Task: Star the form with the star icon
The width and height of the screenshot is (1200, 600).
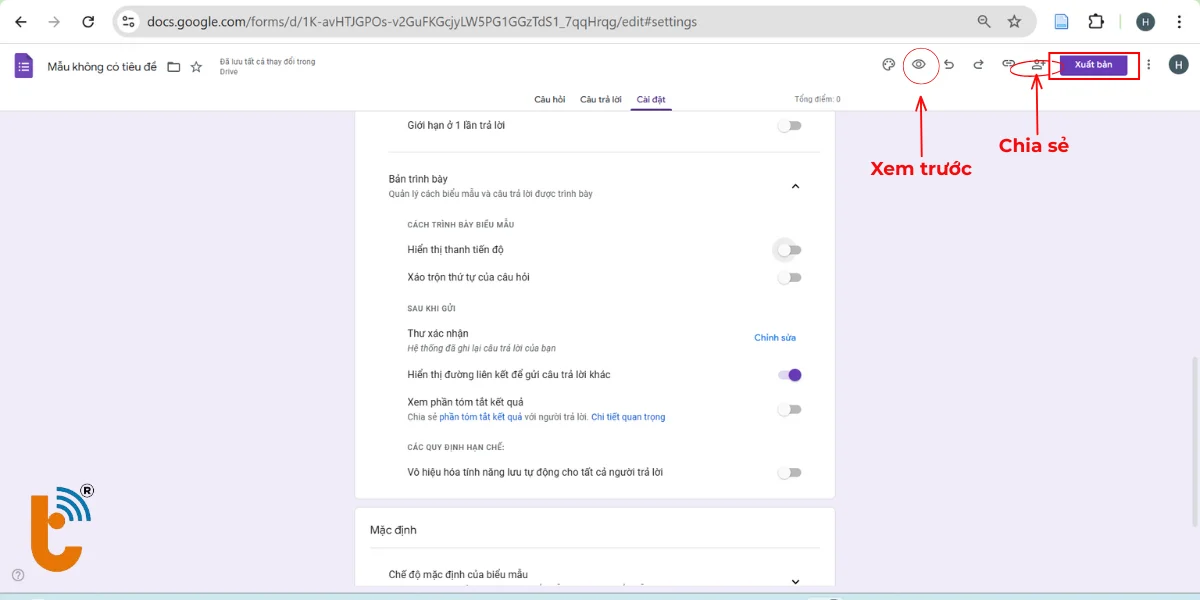Action: (196, 67)
